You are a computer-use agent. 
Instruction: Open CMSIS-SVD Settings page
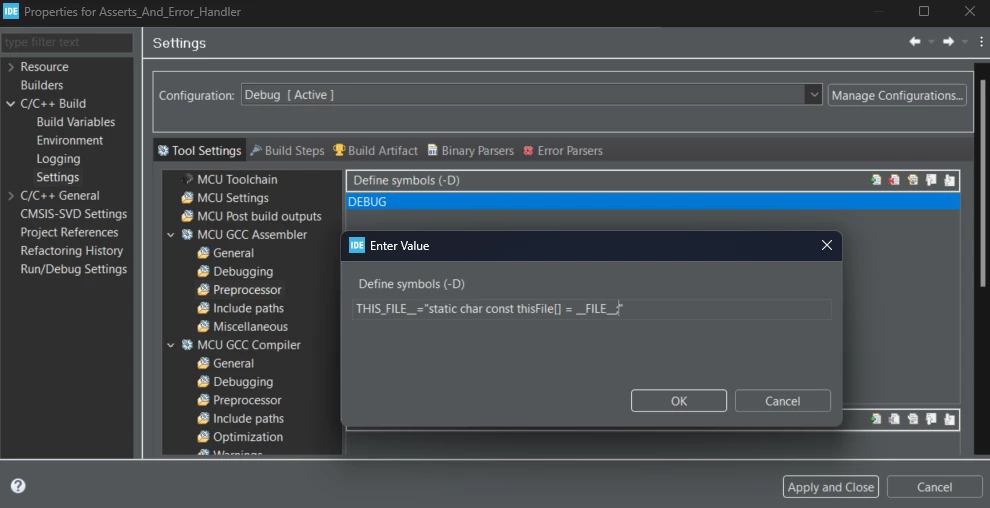click(x=73, y=214)
